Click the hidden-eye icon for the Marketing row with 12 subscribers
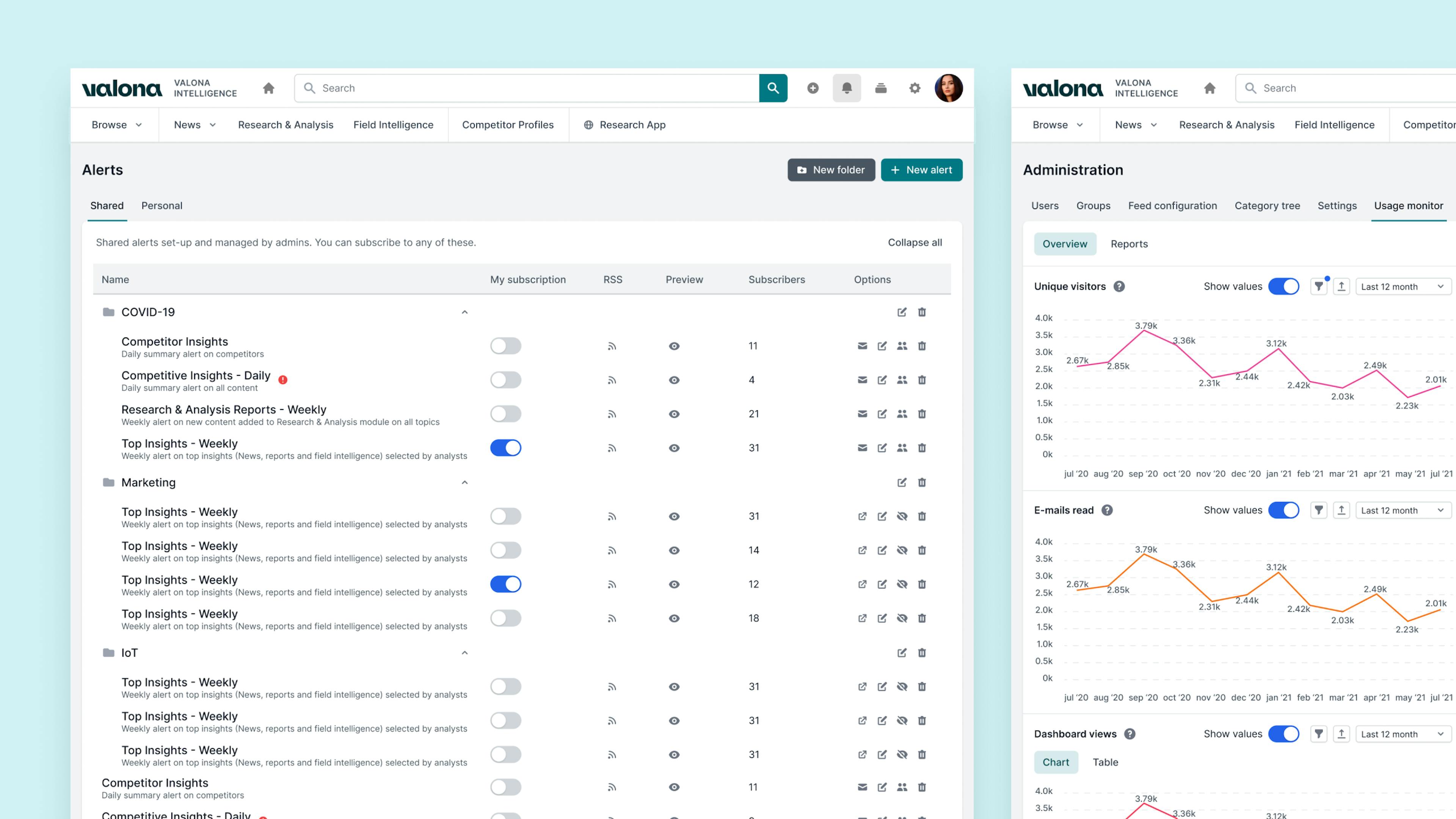1456x819 pixels. pyautogui.click(x=902, y=584)
